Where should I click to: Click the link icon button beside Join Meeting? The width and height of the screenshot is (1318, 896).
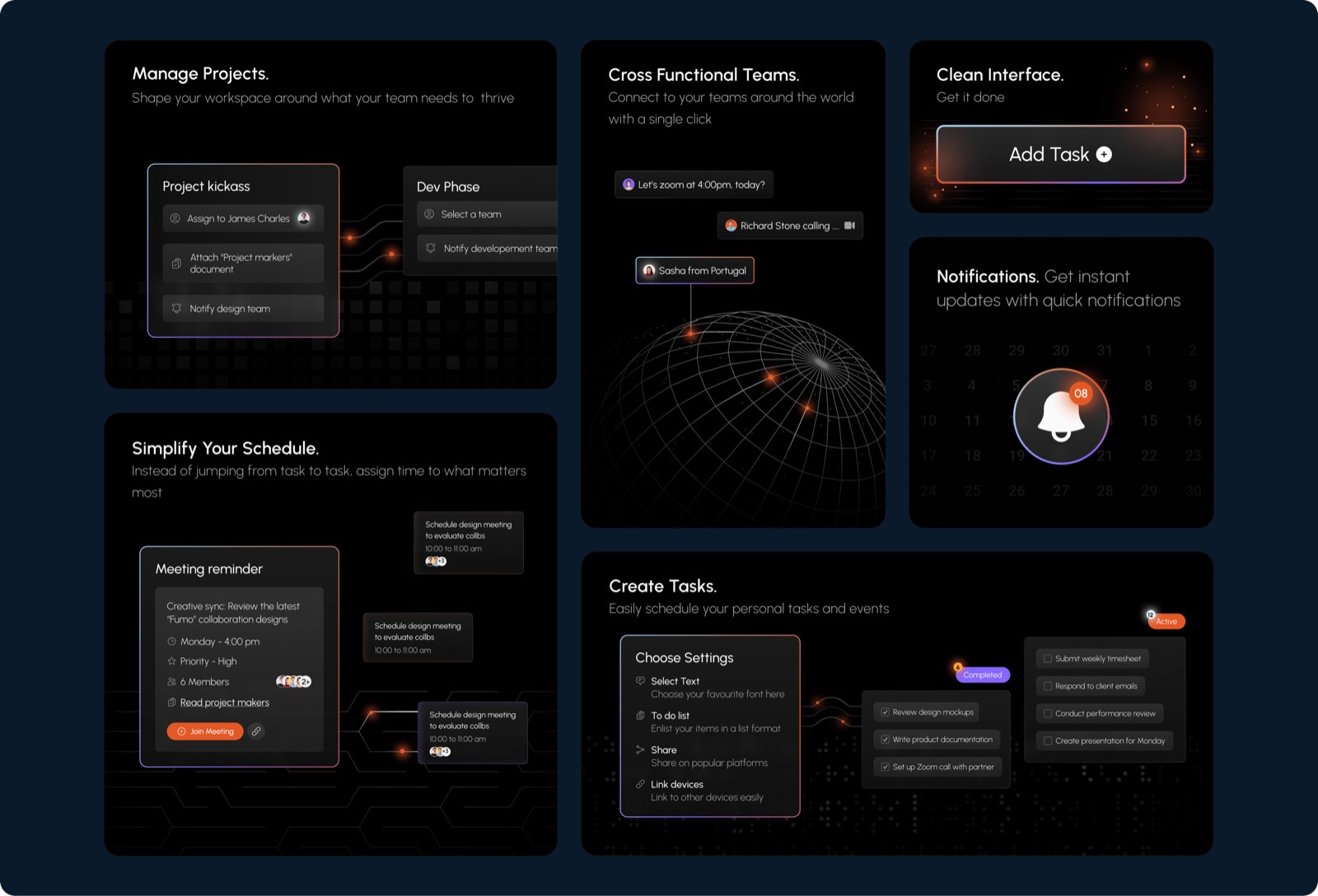(x=256, y=731)
